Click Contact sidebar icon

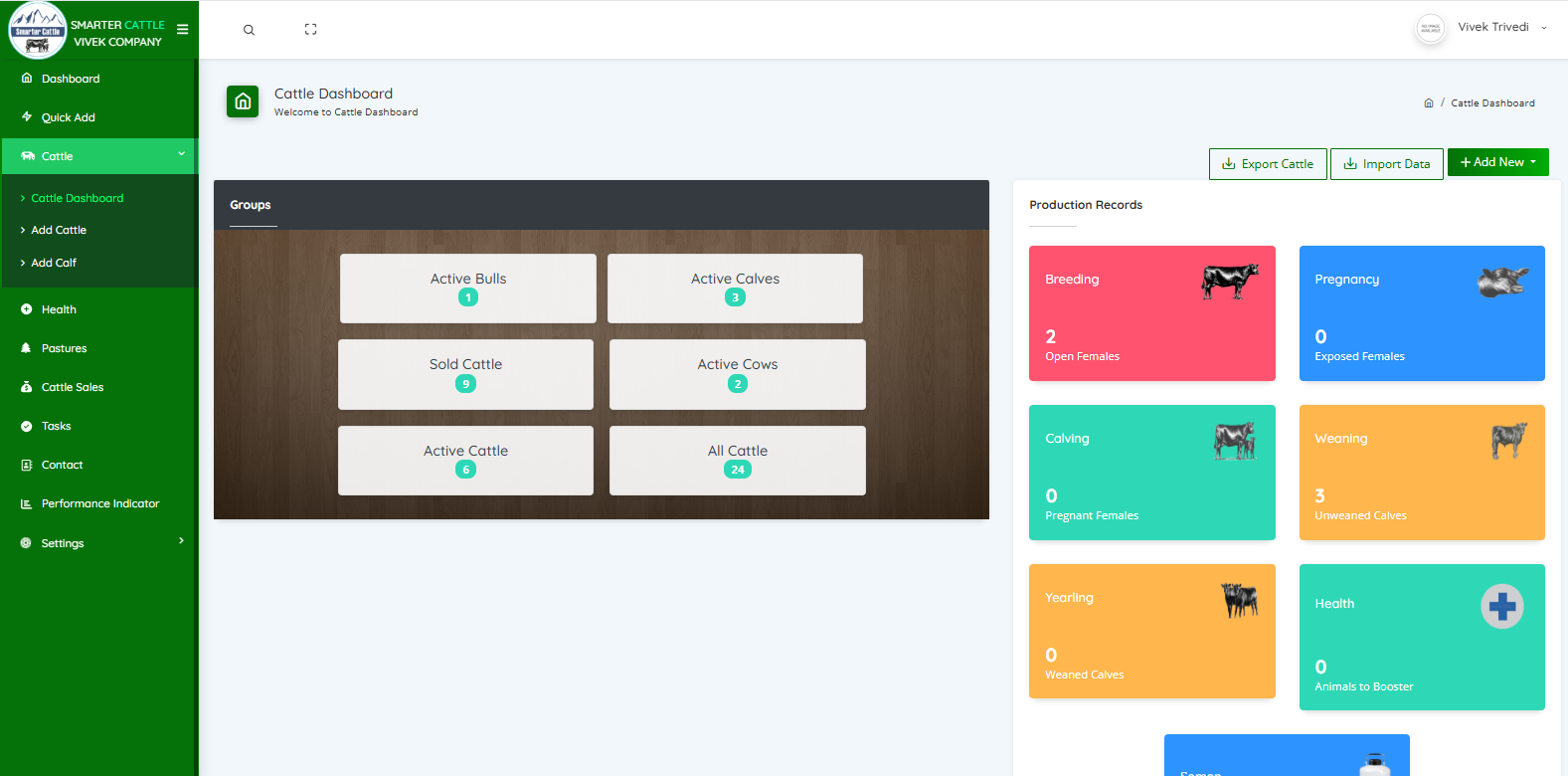[27, 465]
